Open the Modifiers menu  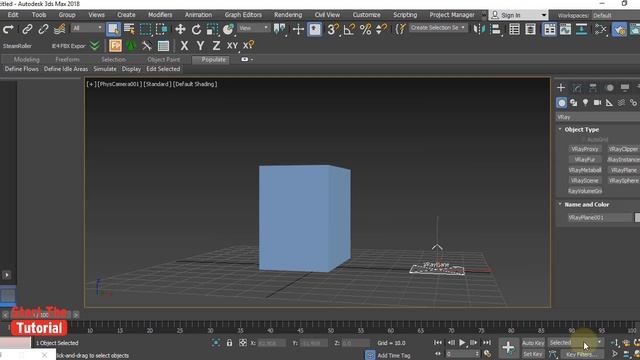pyautogui.click(x=160, y=15)
